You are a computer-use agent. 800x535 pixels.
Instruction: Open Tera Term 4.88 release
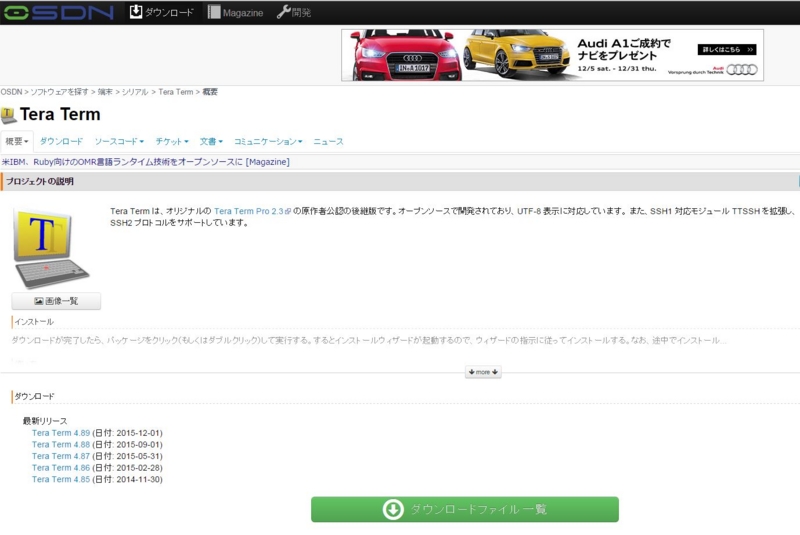pos(61,444)
